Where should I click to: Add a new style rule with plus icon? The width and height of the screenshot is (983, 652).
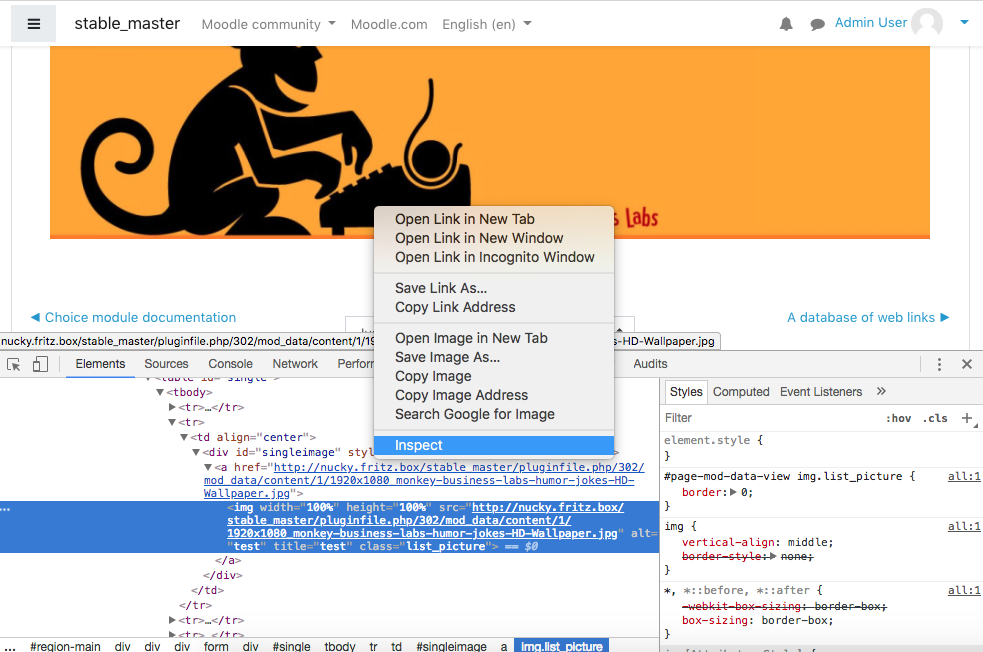click(967, 418)
